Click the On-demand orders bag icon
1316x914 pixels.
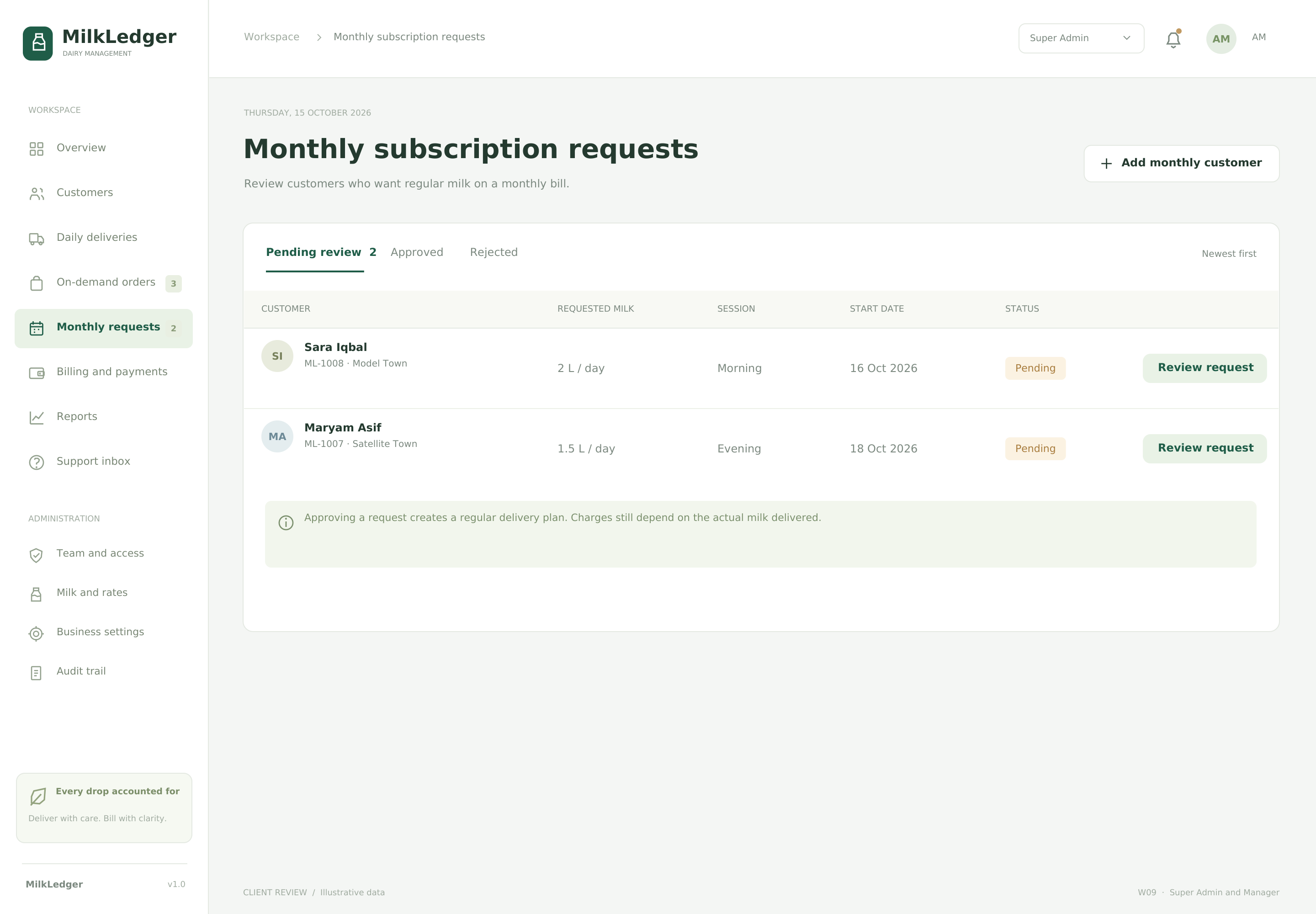(37, 283)
